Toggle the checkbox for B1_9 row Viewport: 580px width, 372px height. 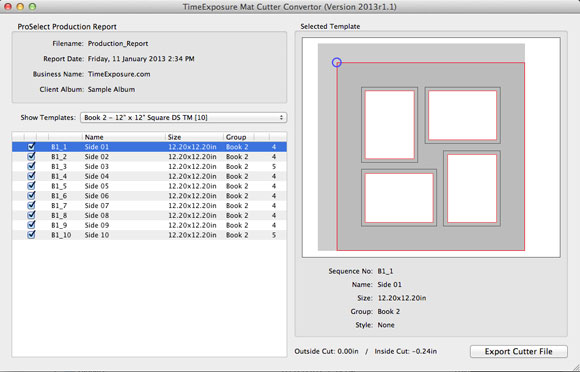(31, 225)
